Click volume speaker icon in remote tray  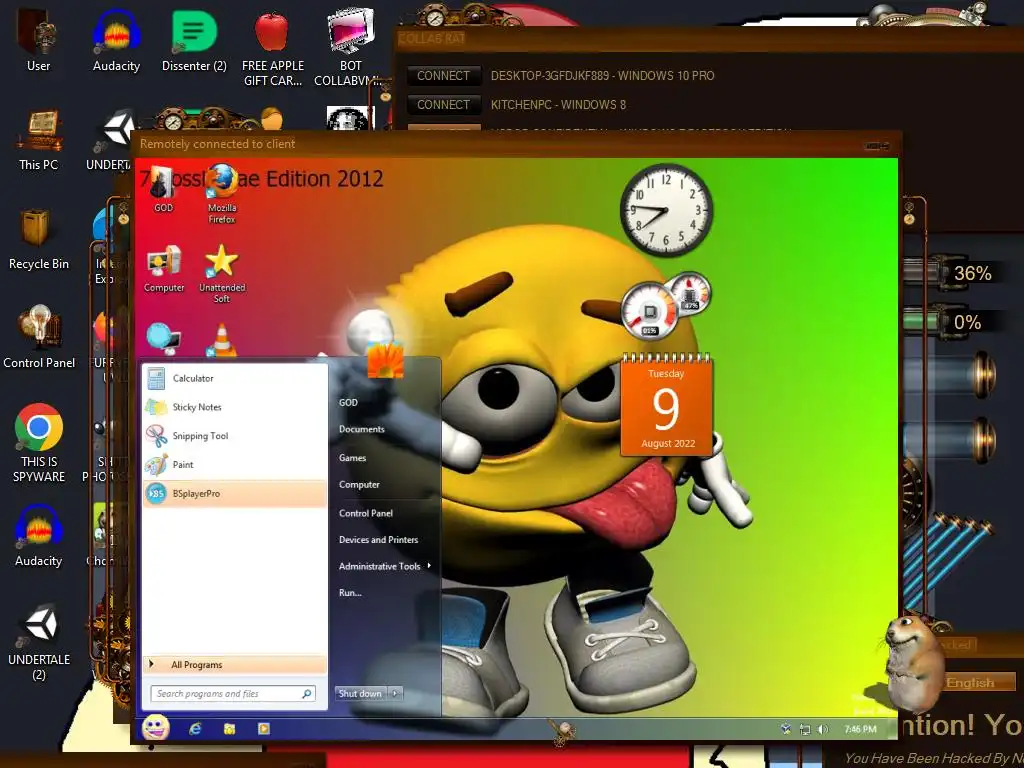click(823, 729)
